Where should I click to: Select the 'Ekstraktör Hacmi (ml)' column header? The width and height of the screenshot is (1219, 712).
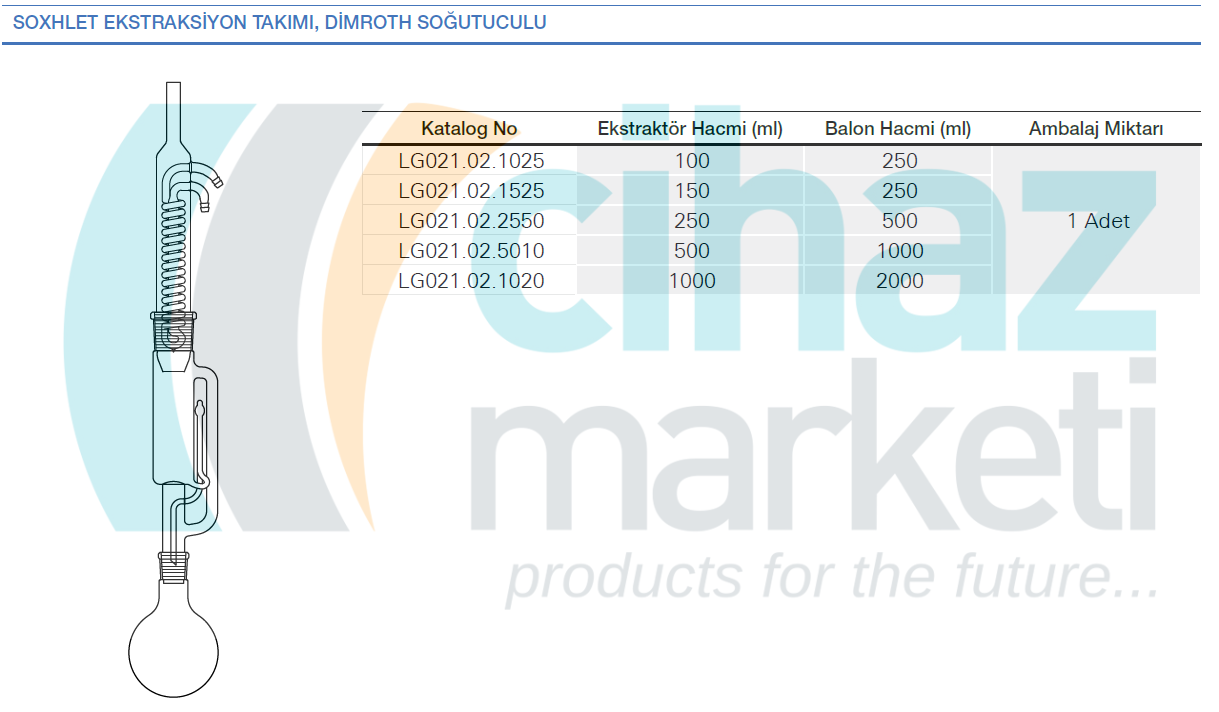[x=690, y=128]
